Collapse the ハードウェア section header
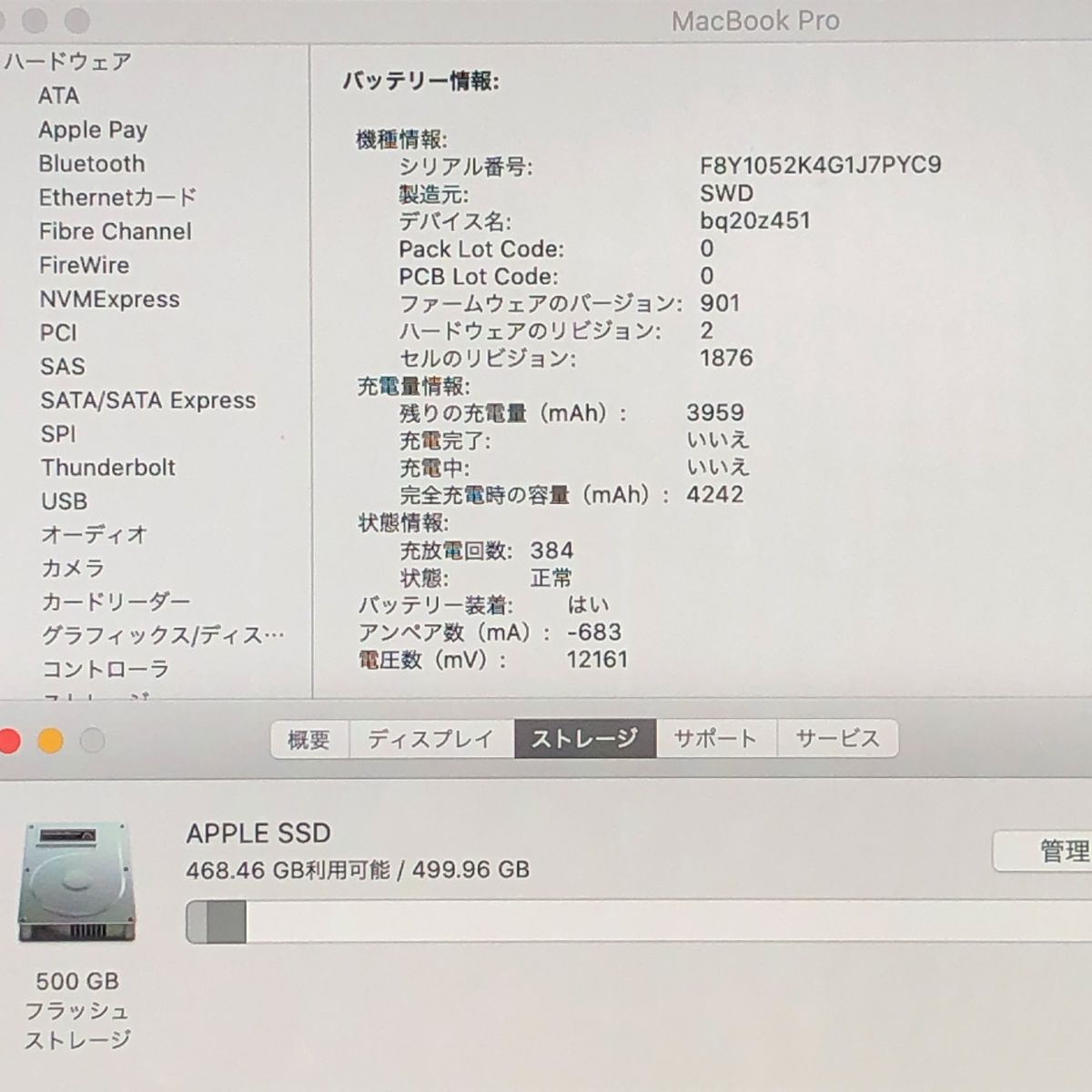Viewport: 1092px width, 1092px height. (67, 62)
